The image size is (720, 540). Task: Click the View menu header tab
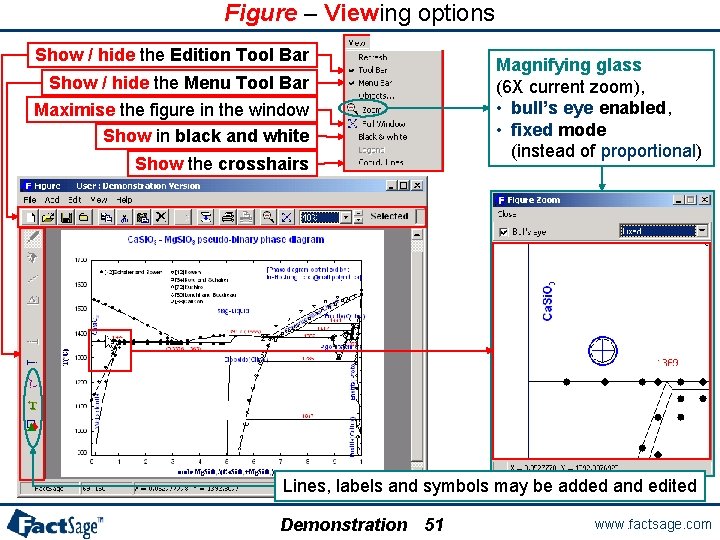357,43
